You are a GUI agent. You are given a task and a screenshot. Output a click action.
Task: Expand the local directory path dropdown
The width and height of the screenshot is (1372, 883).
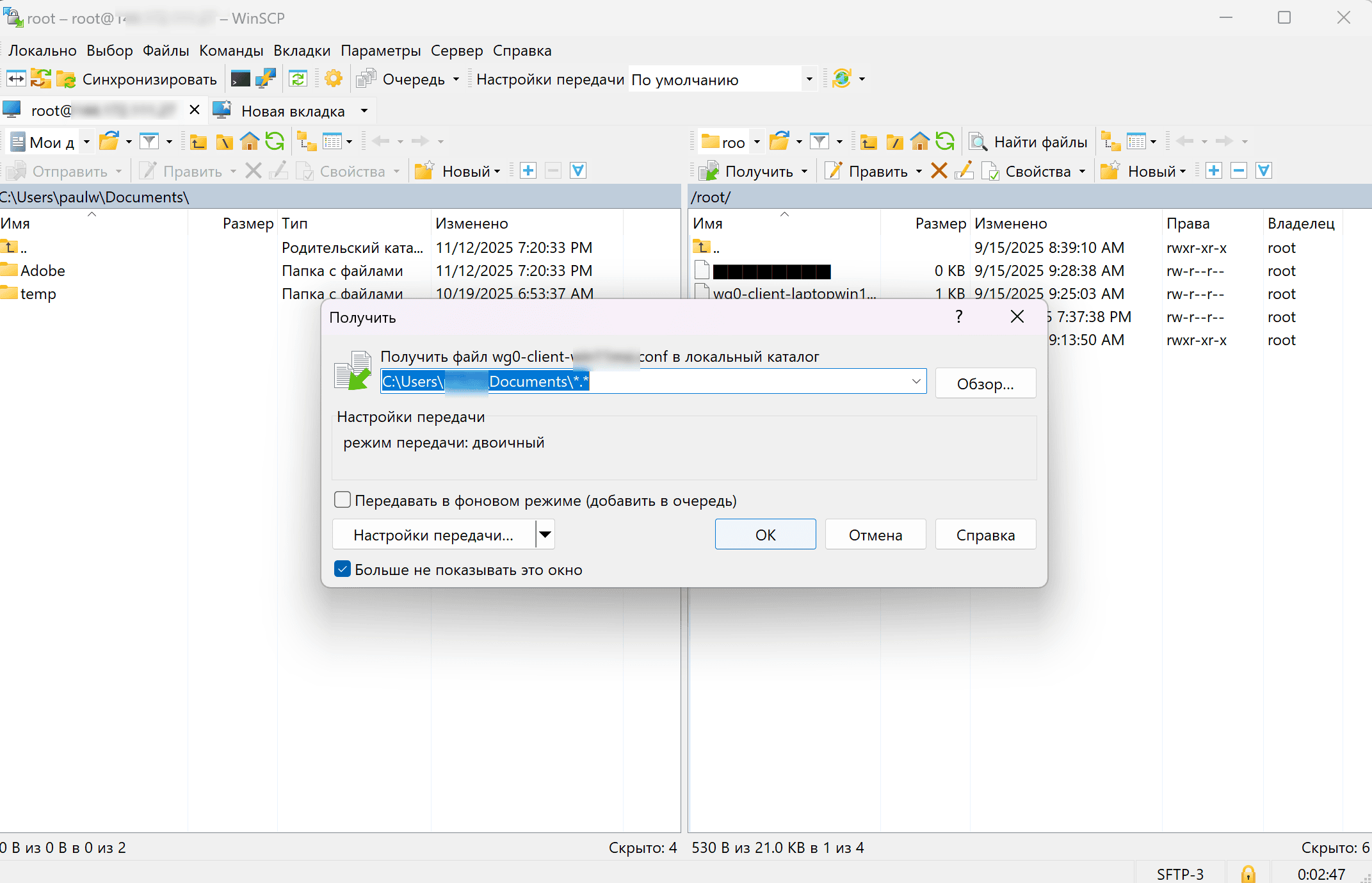(x=916, y=382)
